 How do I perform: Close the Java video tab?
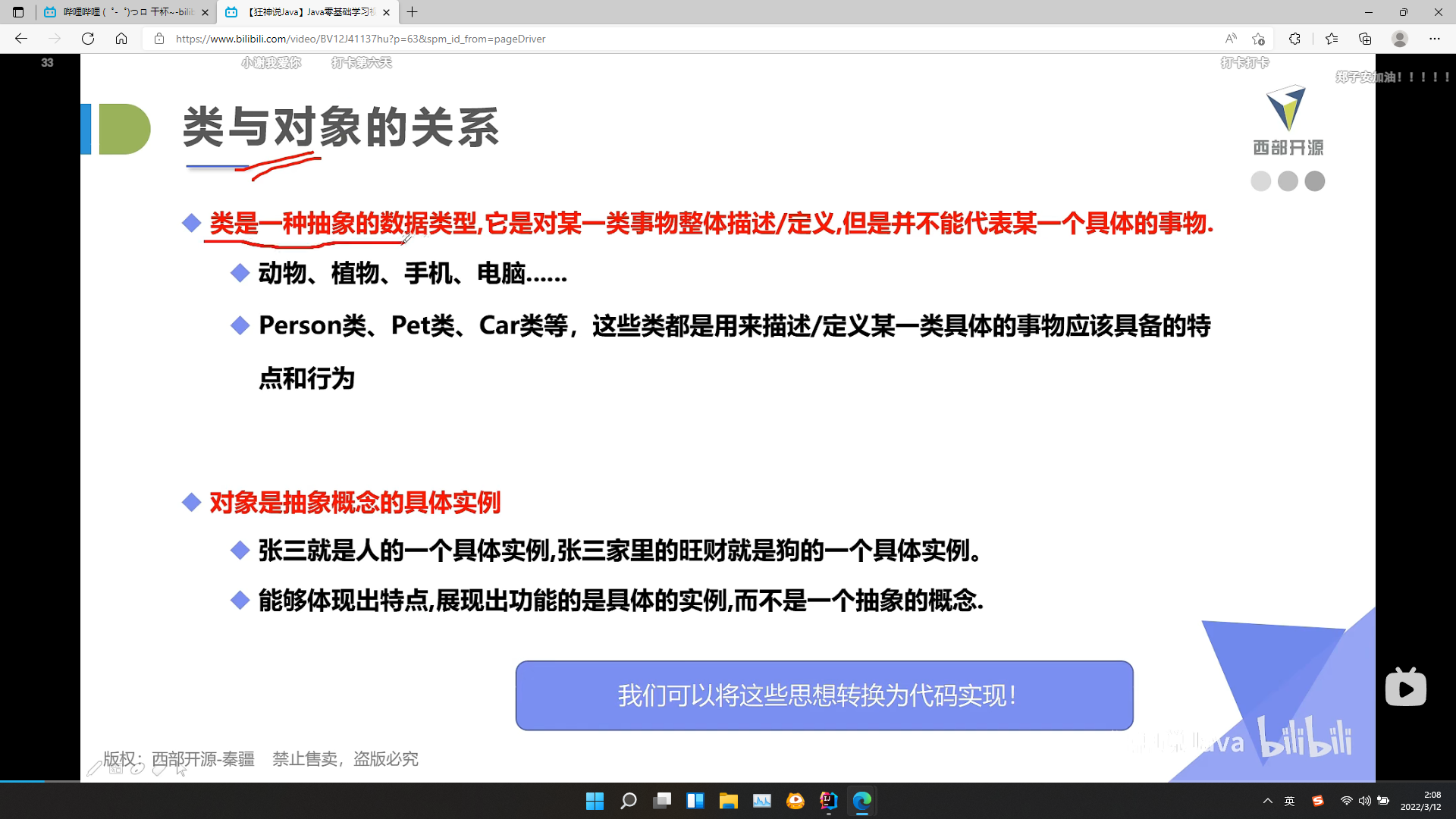pyautogui.click(x=387, y=12)
